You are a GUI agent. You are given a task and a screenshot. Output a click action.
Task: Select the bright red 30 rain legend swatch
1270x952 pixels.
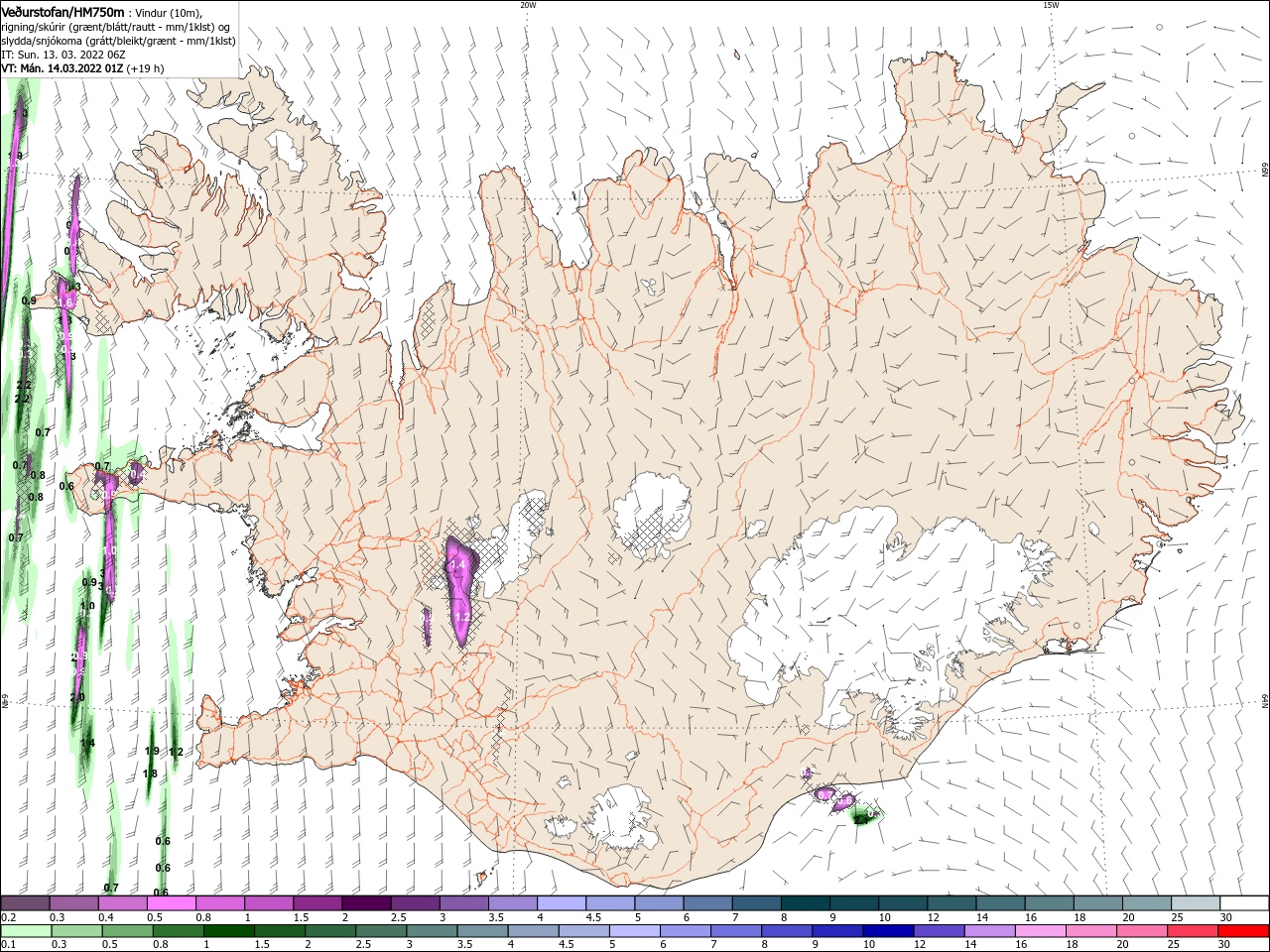coord(1244,931)
